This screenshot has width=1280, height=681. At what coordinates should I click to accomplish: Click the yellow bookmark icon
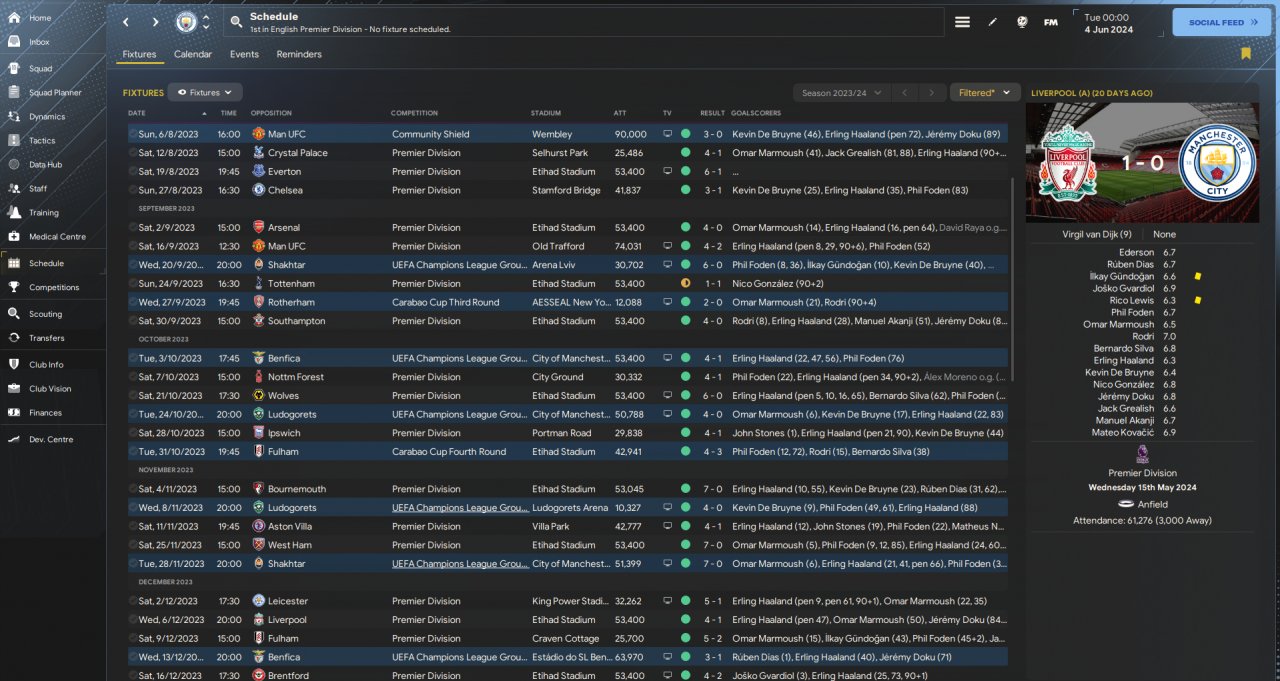coord(1246,54)
